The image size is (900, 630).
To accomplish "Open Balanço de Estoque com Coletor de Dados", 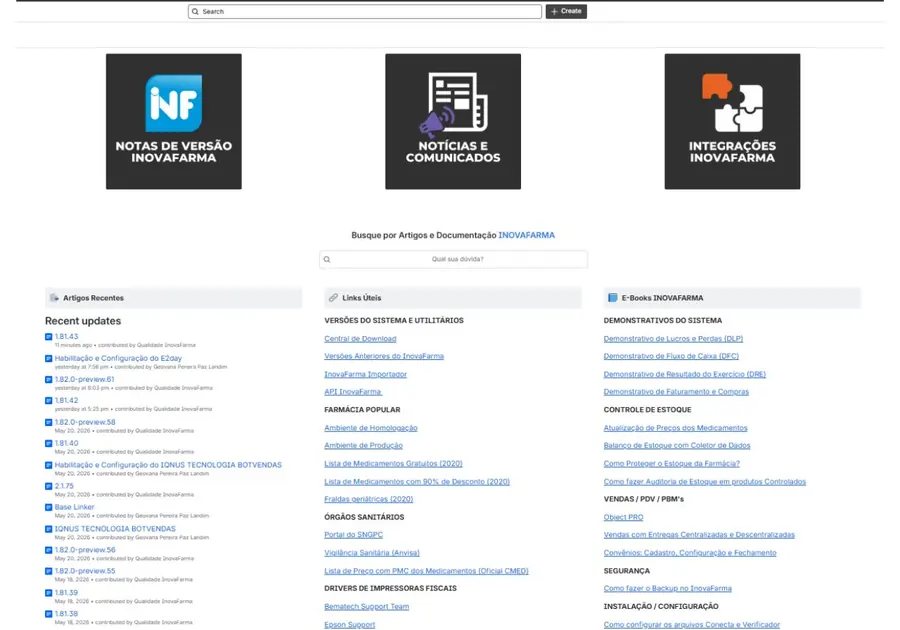I will pyautogui.click(x=677, y=446).
